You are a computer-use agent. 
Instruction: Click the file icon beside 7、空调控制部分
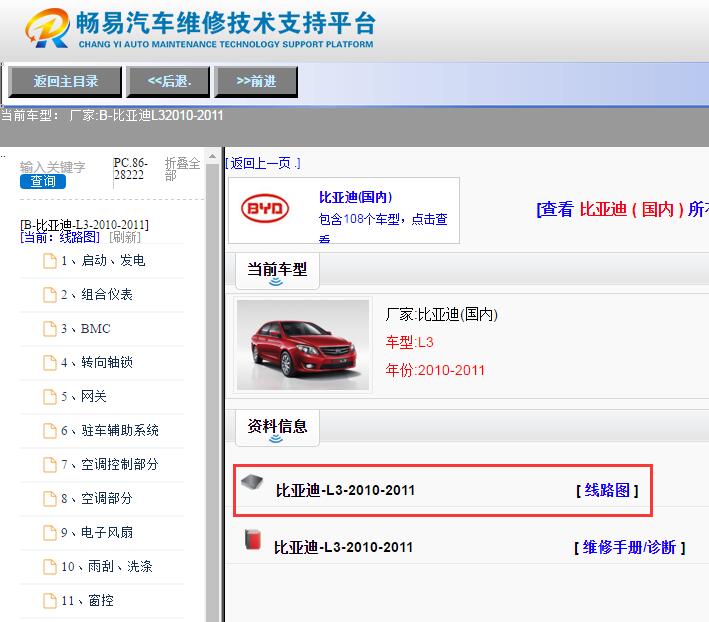point(50,465)
